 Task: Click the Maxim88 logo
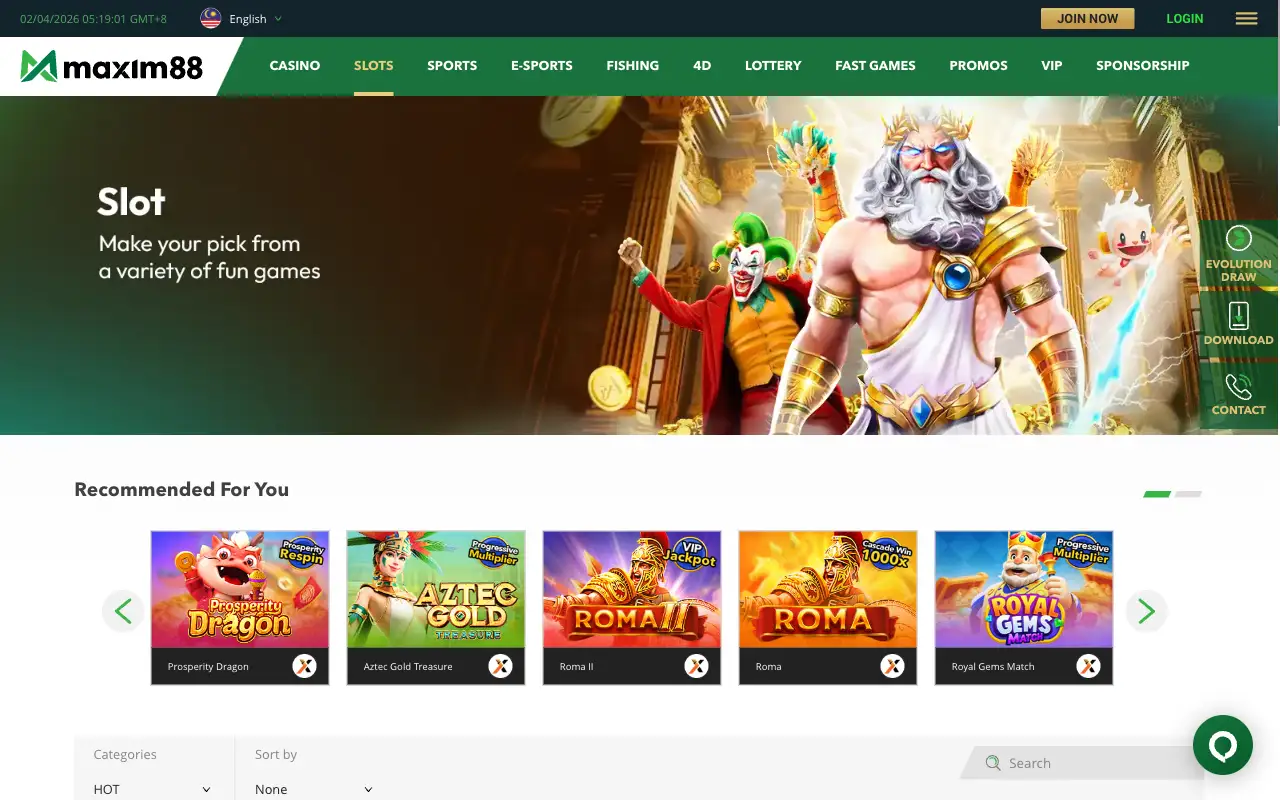tap(110, 65)
